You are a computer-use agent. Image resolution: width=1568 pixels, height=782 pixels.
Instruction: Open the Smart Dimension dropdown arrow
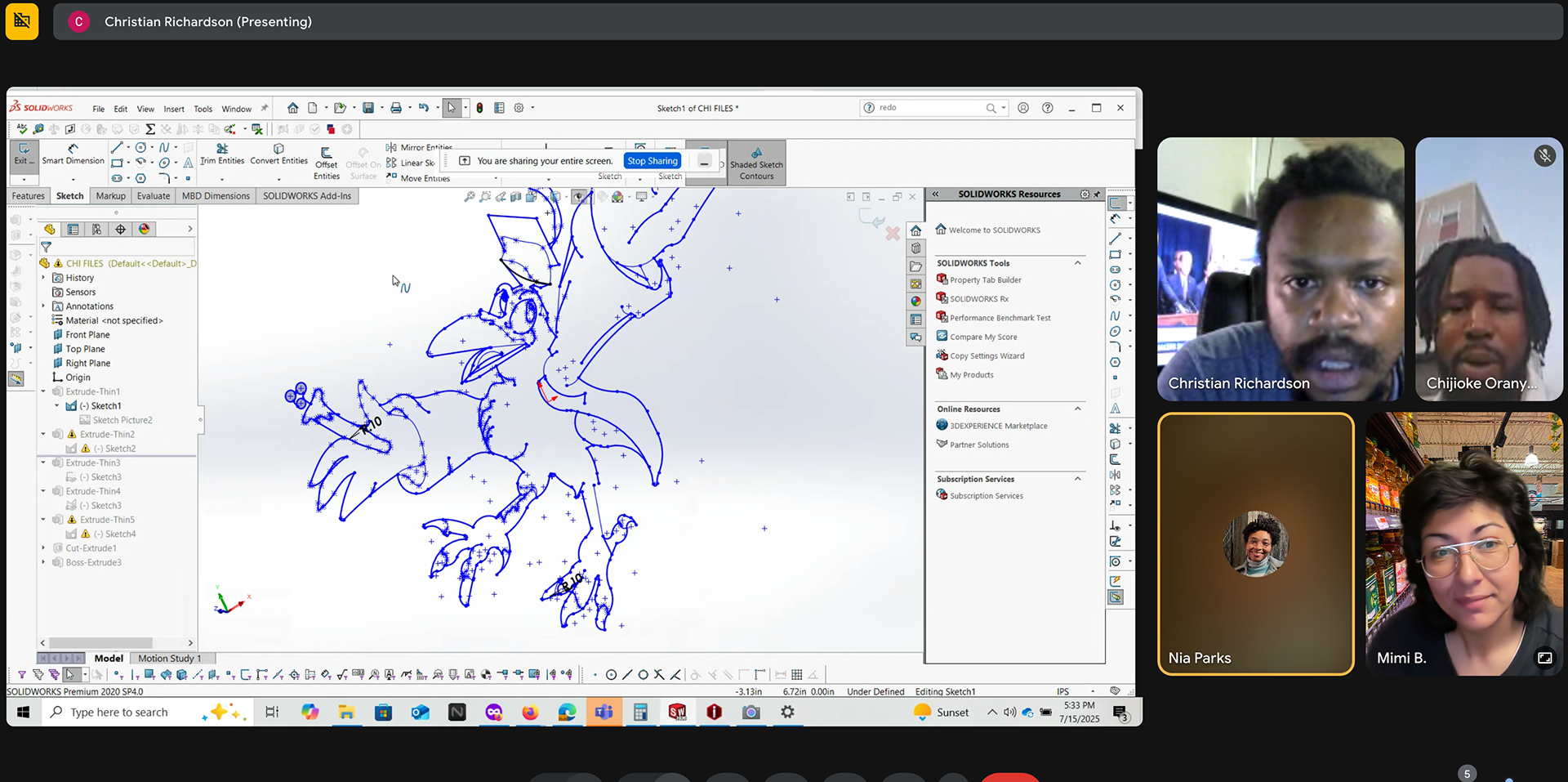pos(73,179)
